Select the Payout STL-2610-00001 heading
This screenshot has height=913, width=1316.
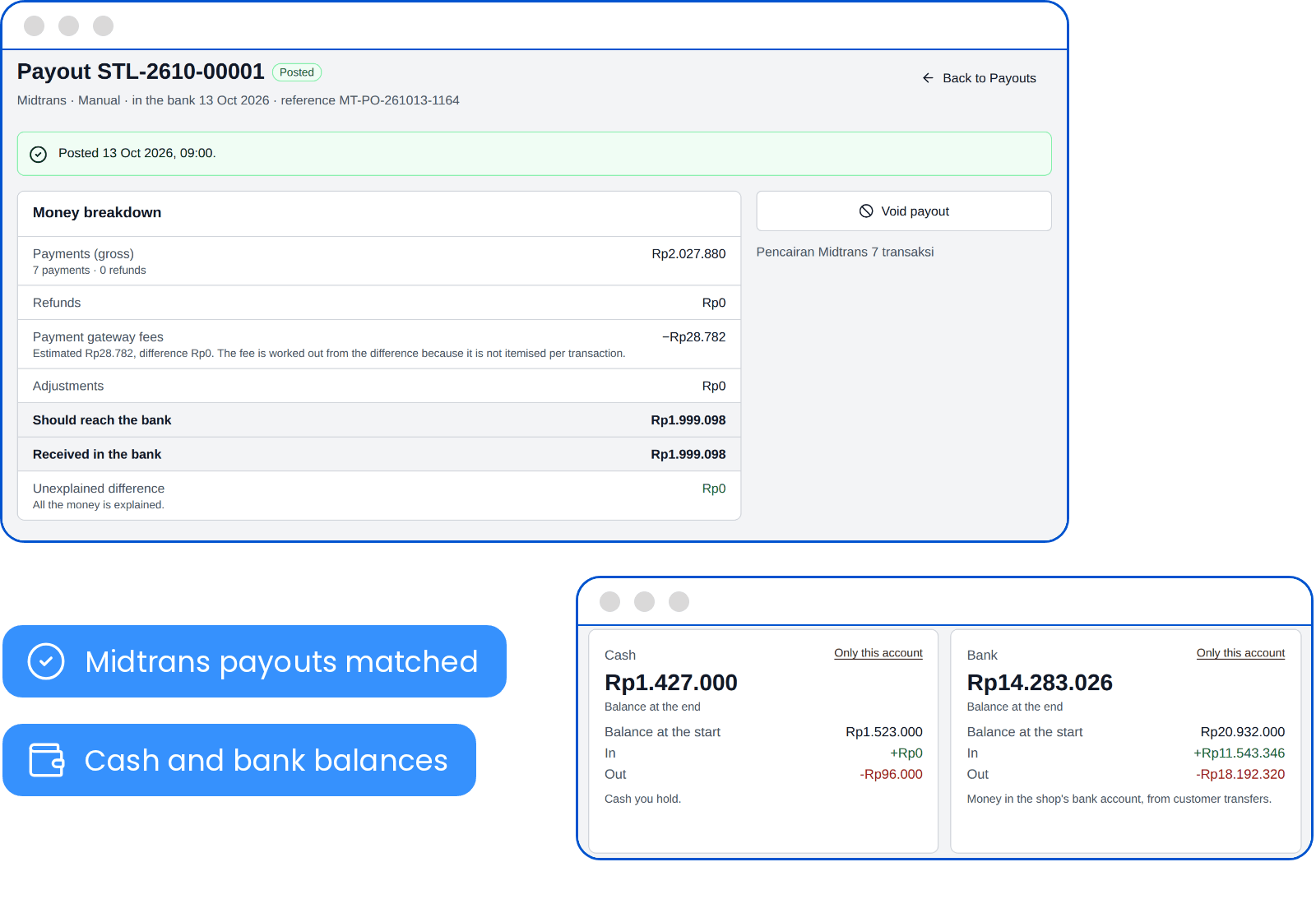coord(141,72)
